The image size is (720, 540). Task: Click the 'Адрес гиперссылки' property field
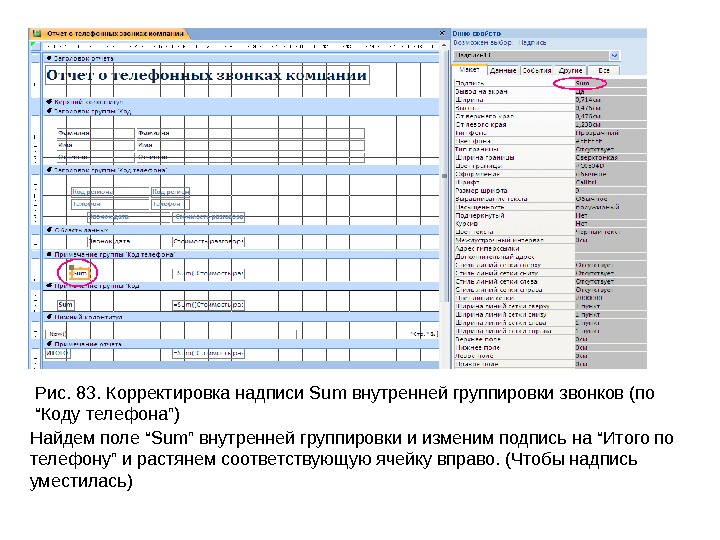[x=610, y=248]
